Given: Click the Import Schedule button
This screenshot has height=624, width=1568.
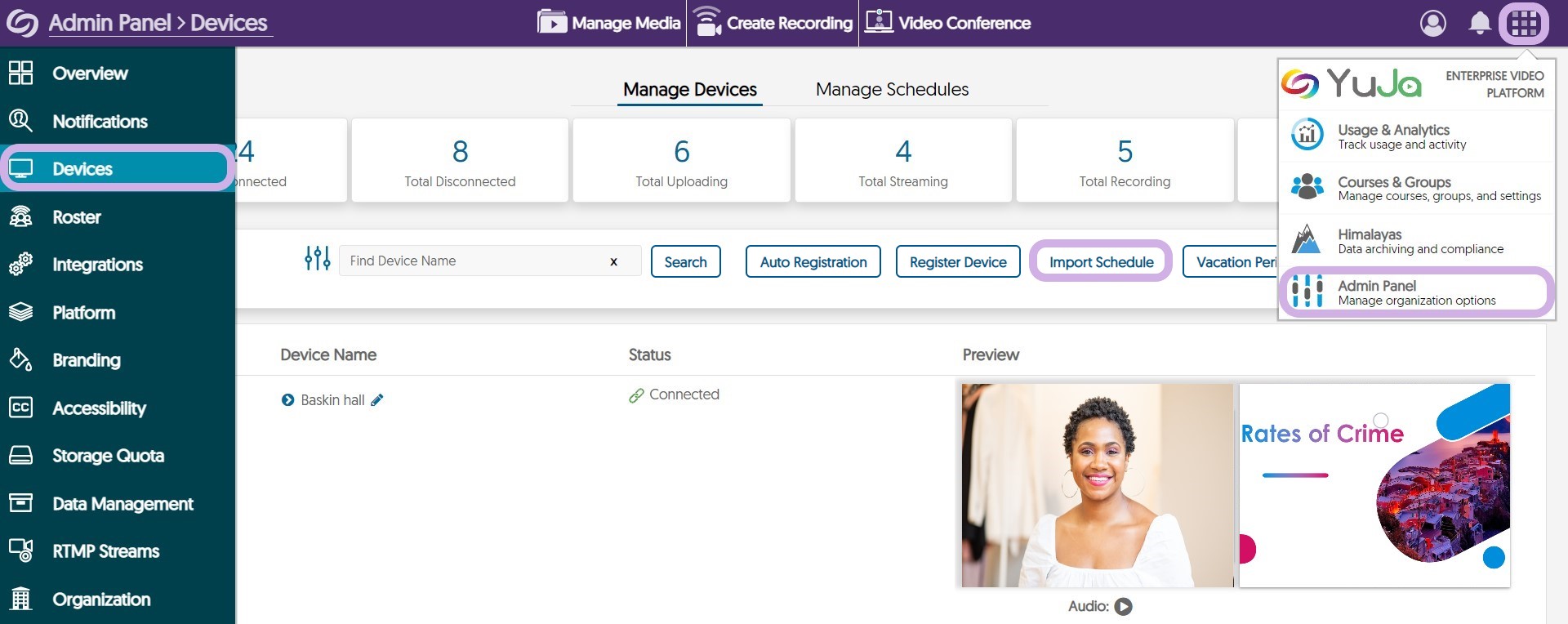Looking at the screenshot, I should [x=1101, y=261].
